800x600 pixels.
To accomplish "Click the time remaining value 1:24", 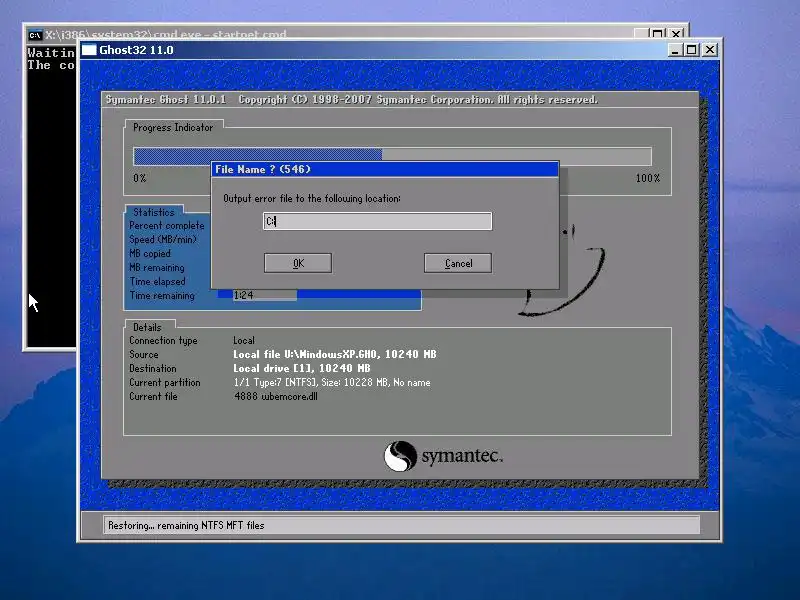I will [x=243, y=295].
